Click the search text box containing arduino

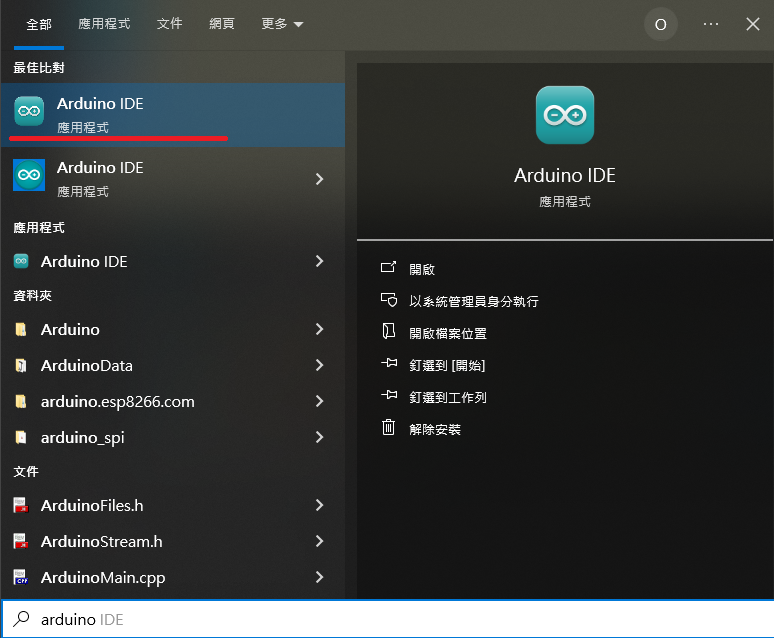click(x=387, y=619)
